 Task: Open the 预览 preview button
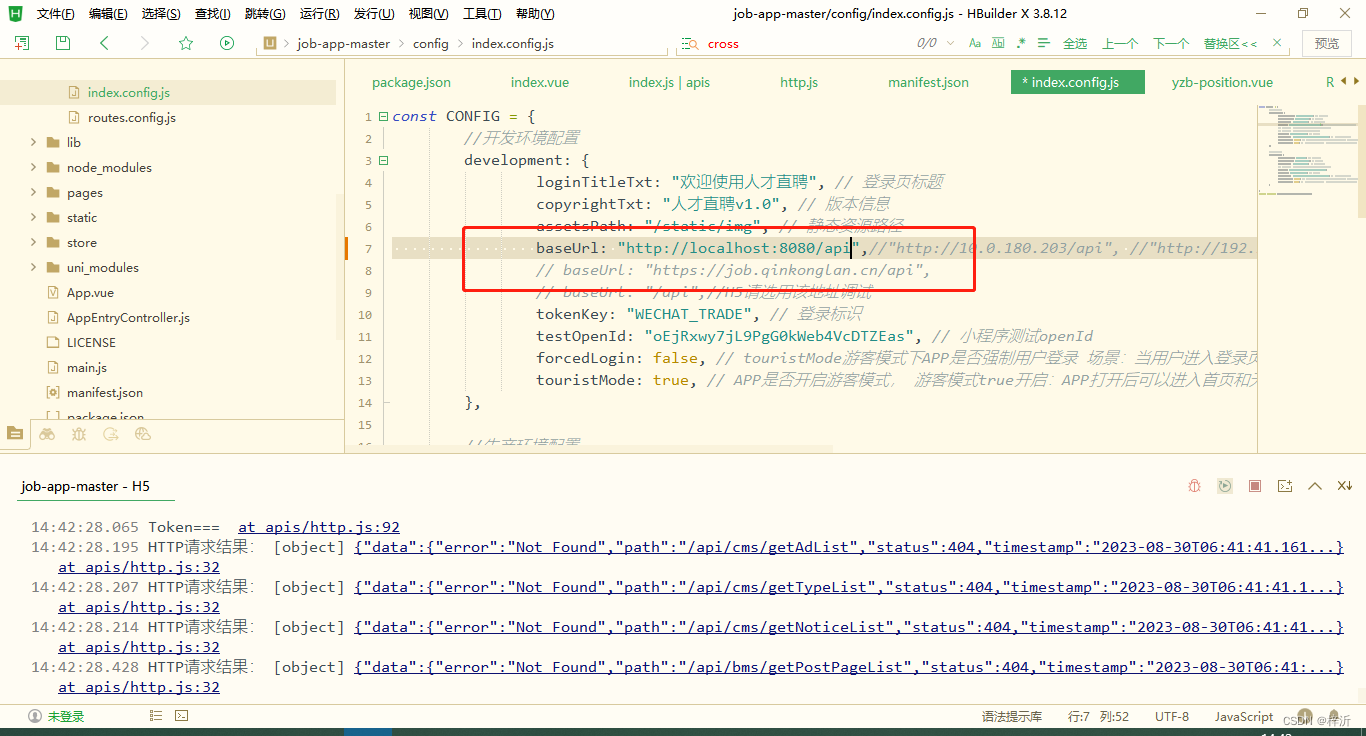[x=1327, y=43]
